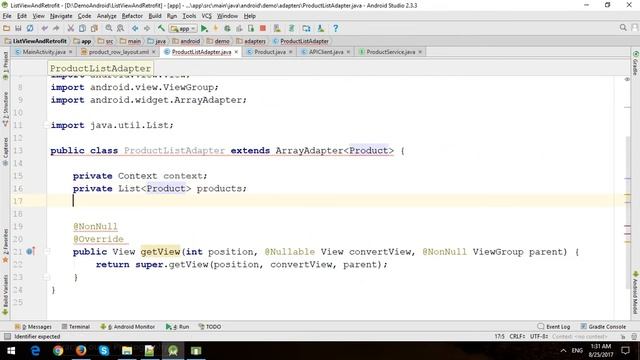640x360 pixels.
Task: Select the ProductListAdapter class breadcrumb
Action: click(x=300, y=41)
